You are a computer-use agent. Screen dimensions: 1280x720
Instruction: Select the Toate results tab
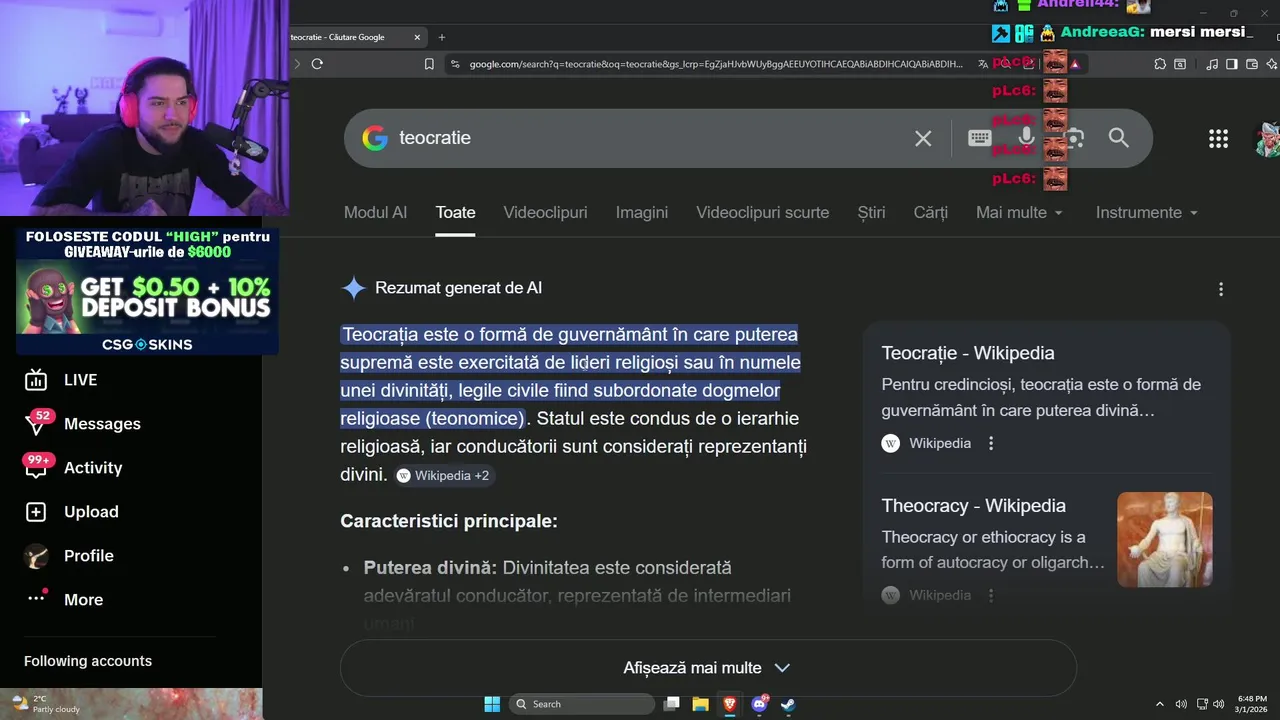point(455,212)
